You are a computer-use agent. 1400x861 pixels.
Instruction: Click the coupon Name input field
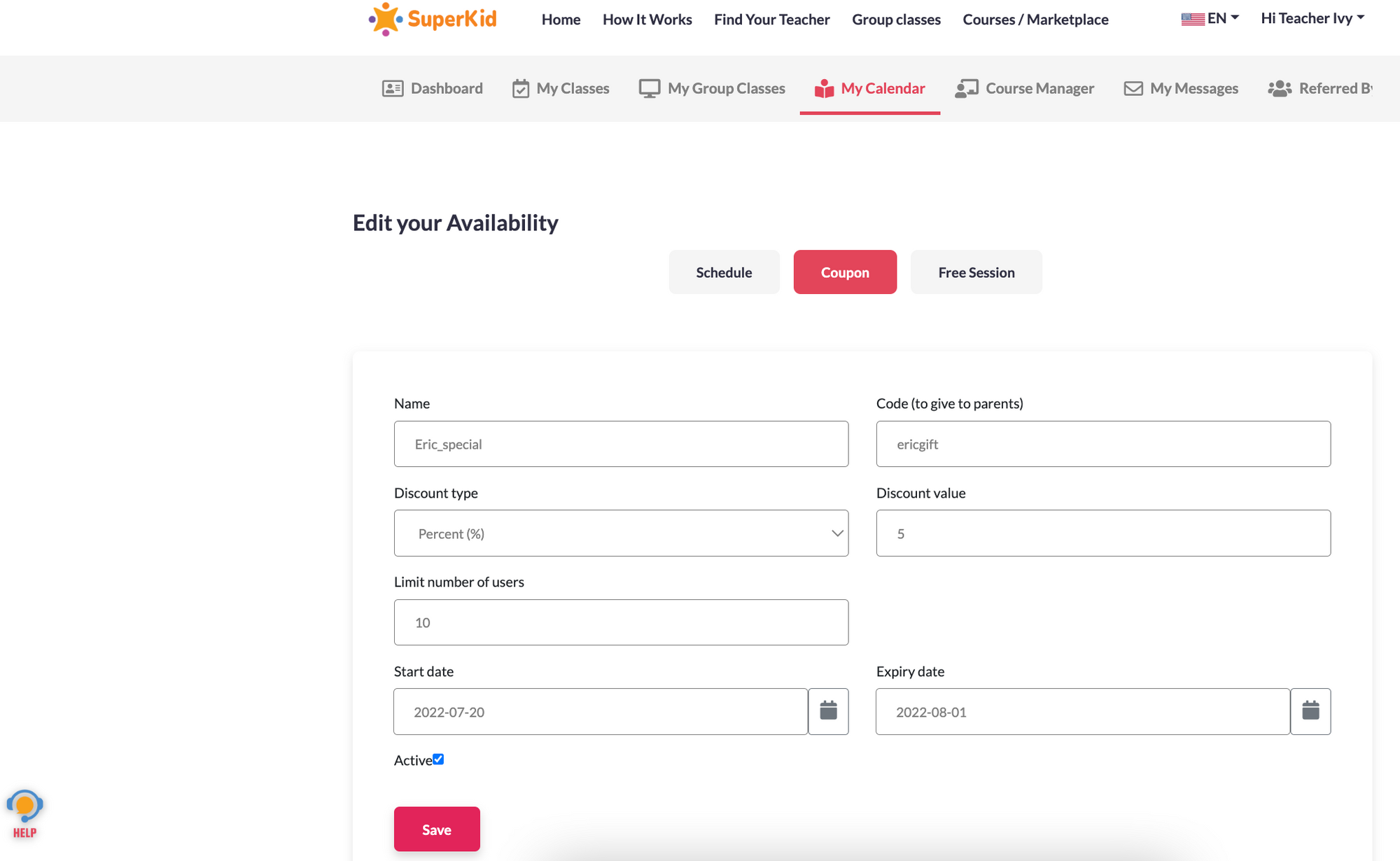(621, 444)
